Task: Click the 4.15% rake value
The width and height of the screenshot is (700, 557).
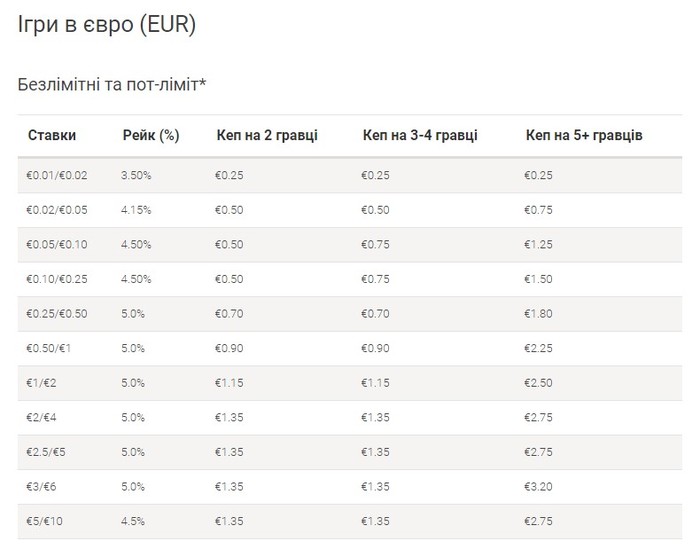Action: pos(136,210)
